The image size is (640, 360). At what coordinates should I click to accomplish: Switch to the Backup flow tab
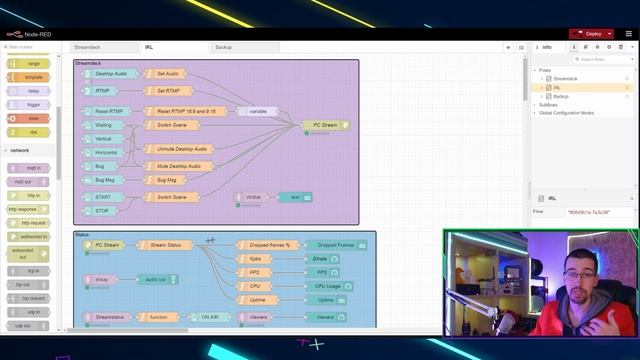245,47
